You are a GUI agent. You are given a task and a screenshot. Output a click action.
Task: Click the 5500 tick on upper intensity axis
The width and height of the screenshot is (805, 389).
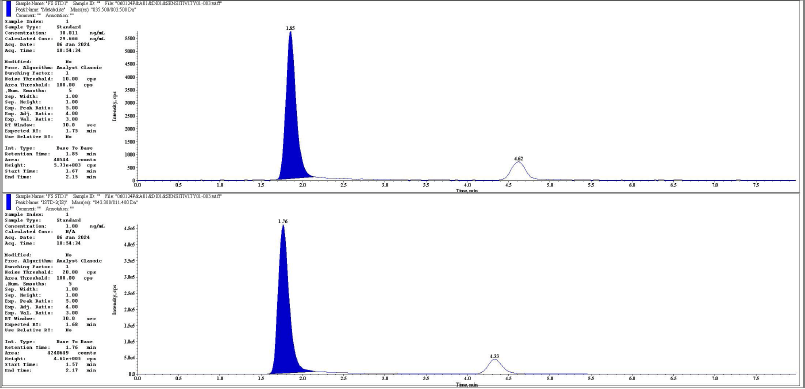[x=129, y=38]
